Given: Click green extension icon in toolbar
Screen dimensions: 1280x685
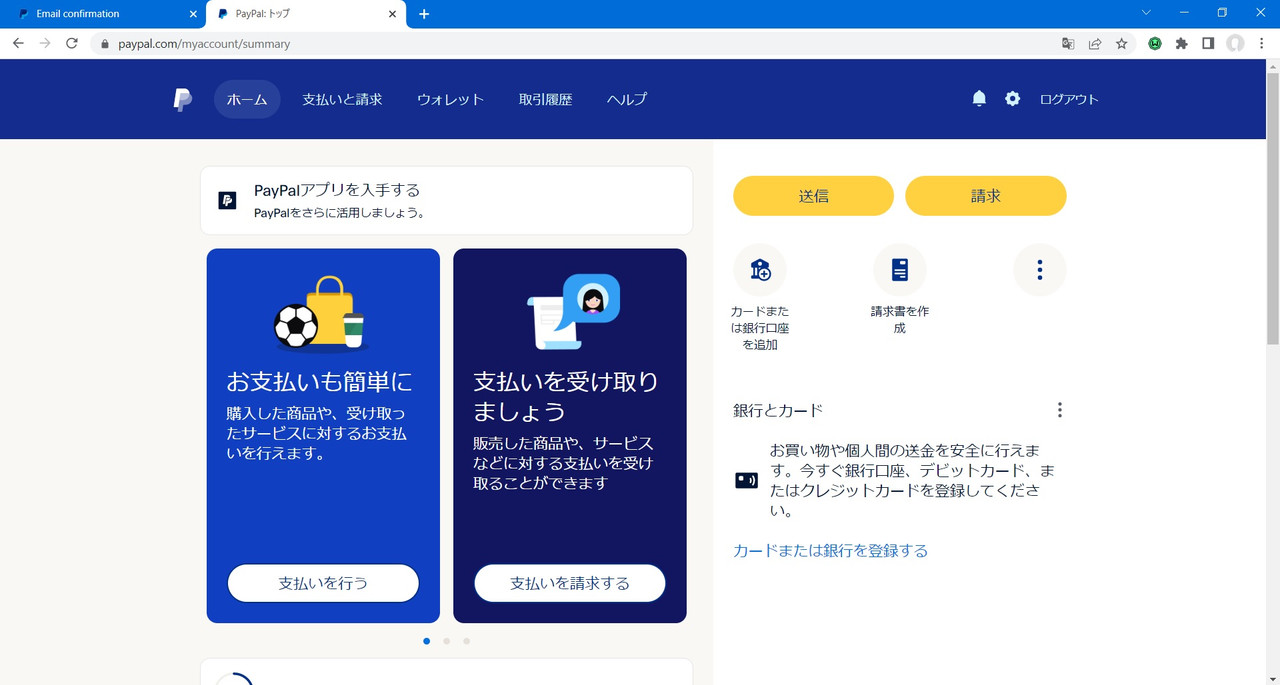Looking at the screenshot, I should (x=1155, y=44).
